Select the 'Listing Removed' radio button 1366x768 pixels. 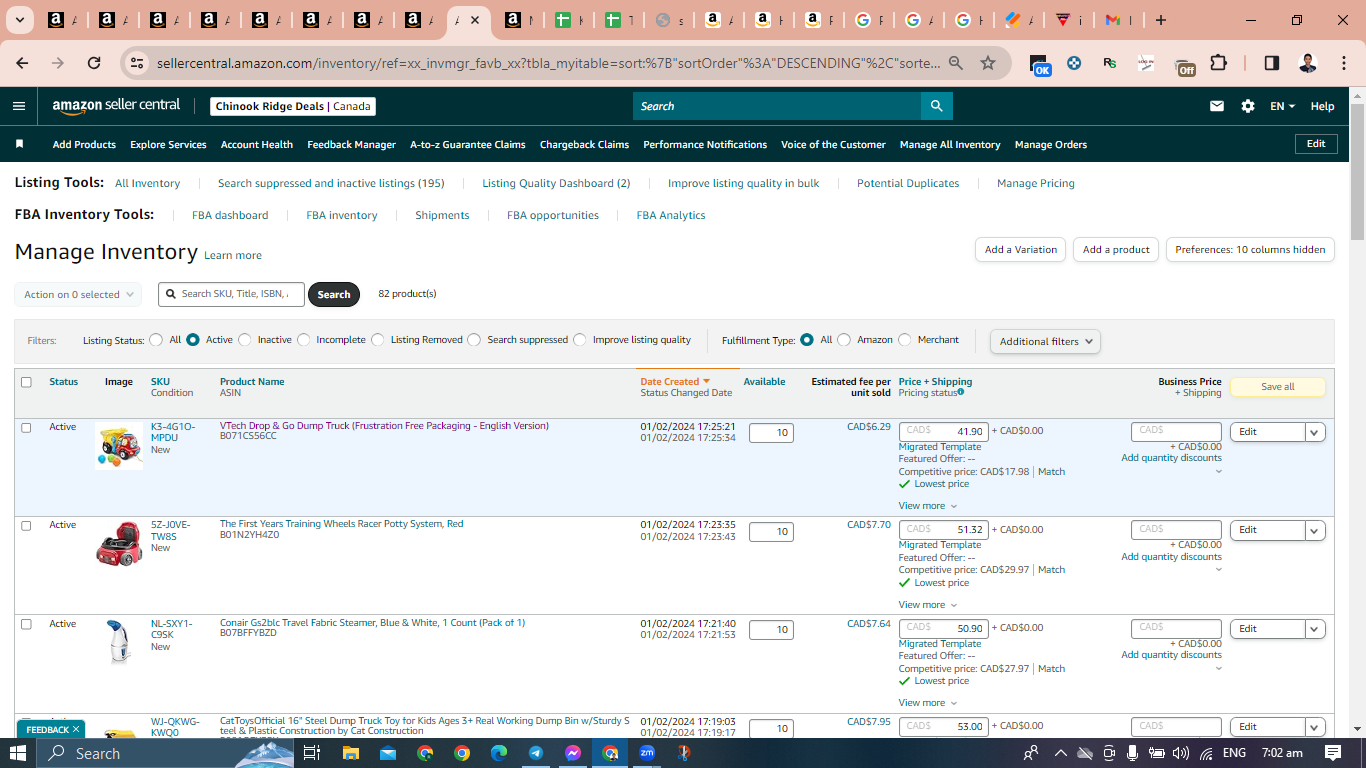378,340
